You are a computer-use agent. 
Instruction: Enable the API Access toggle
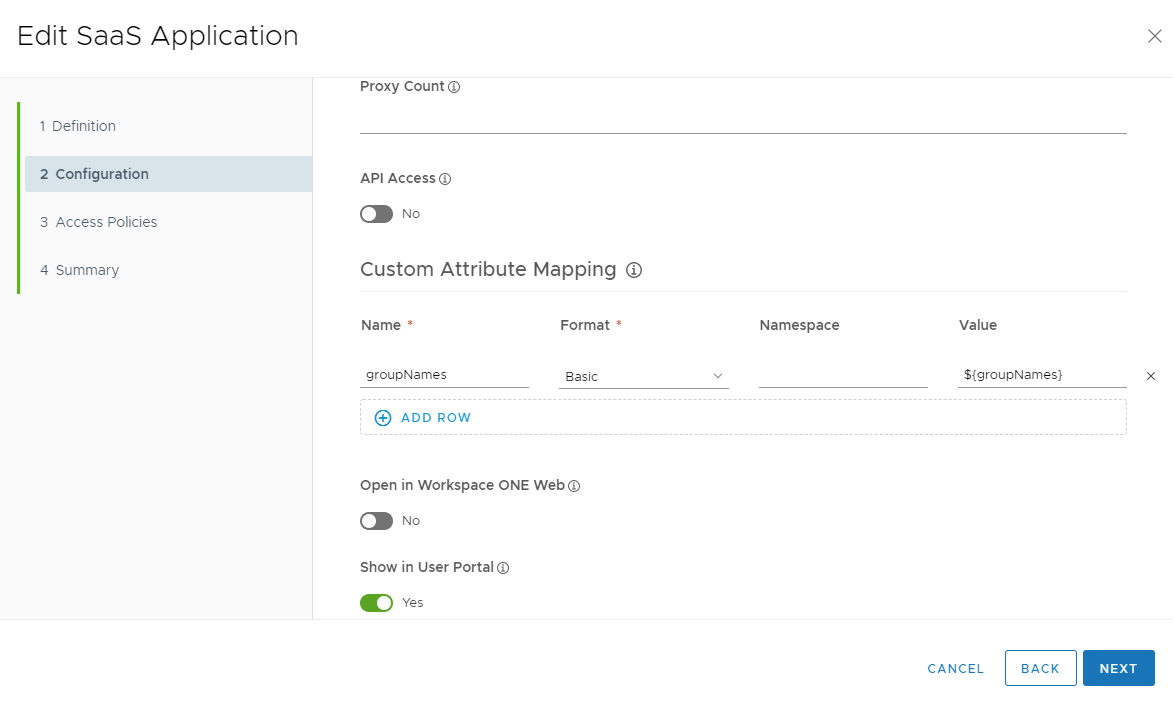tap(377, 214)
